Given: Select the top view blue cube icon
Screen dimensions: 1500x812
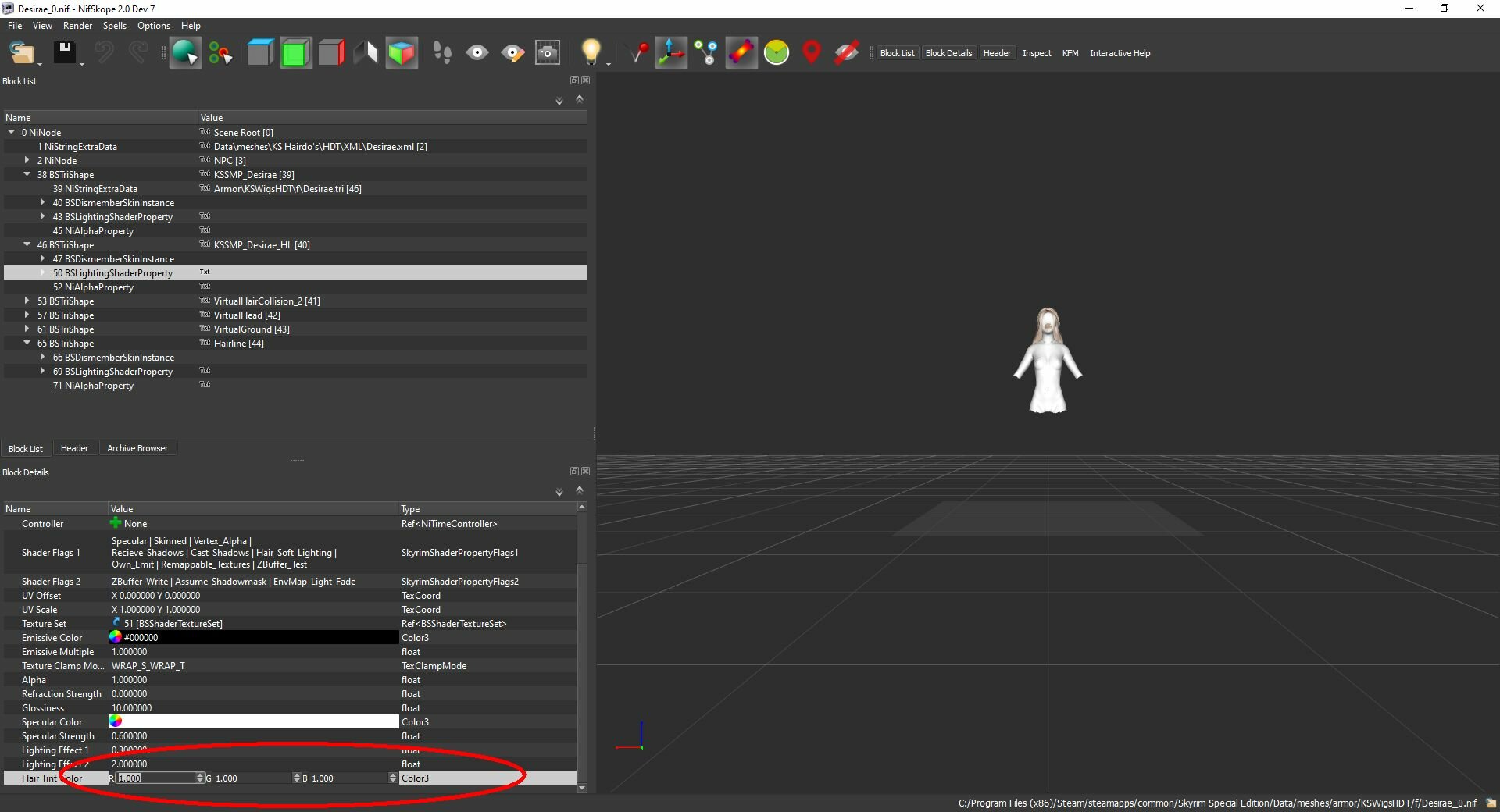Looking at the screenshot, I should pos(260,53).
